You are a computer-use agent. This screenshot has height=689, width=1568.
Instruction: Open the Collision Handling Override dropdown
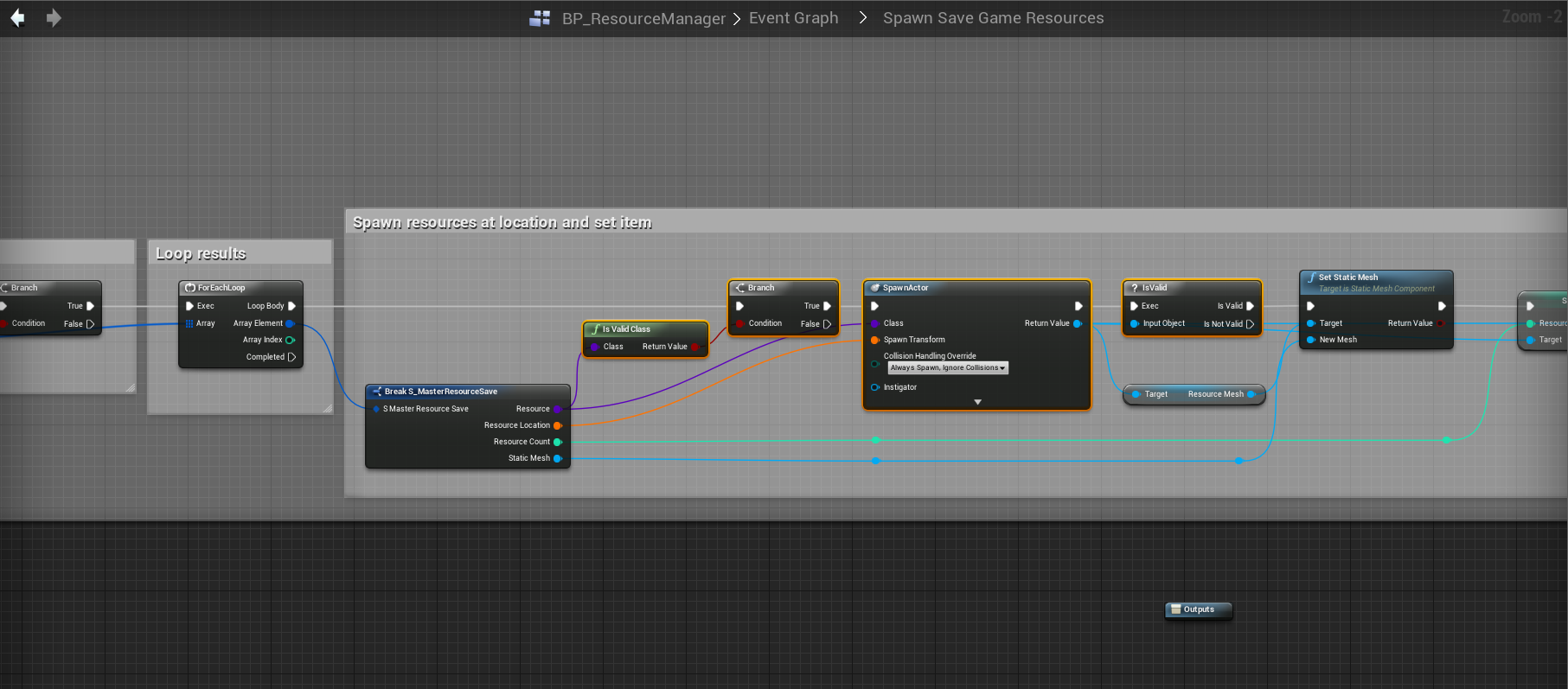(948, 368)
